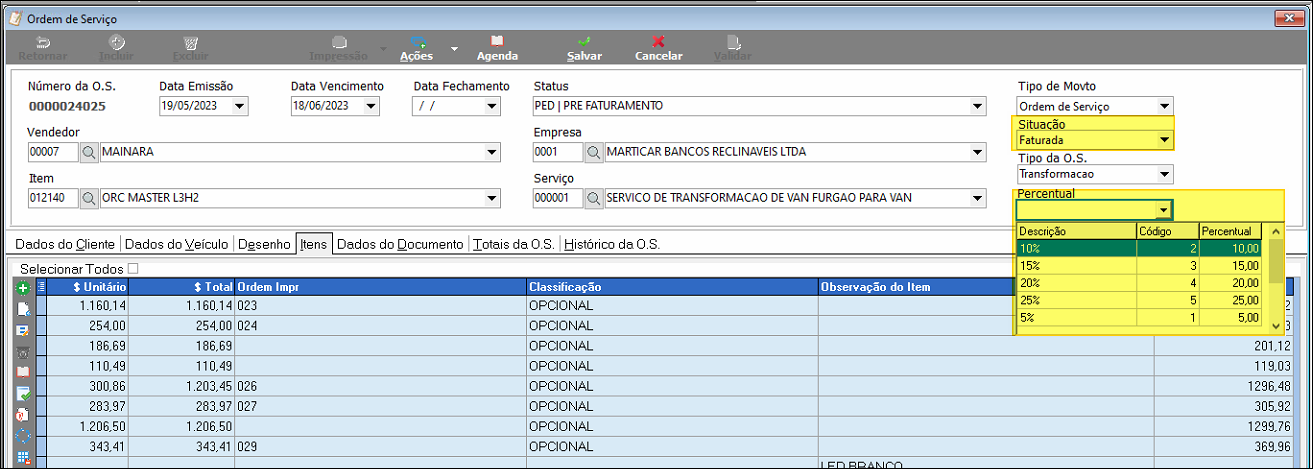Click the Vendedor code field 00007
Screen dimensions: 1313x469
[54, 152]
